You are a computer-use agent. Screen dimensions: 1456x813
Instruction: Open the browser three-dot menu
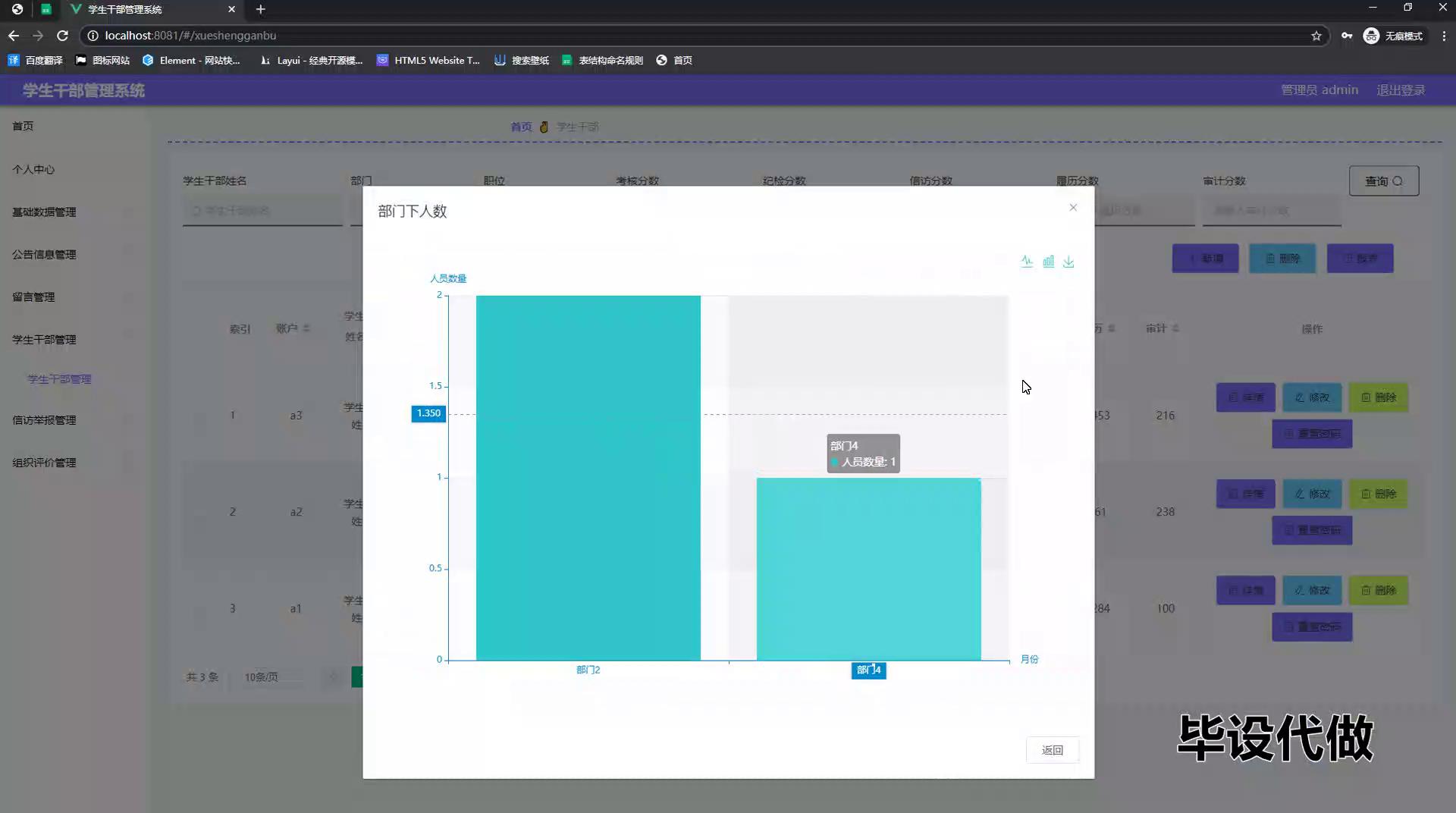click(1444, 36)
